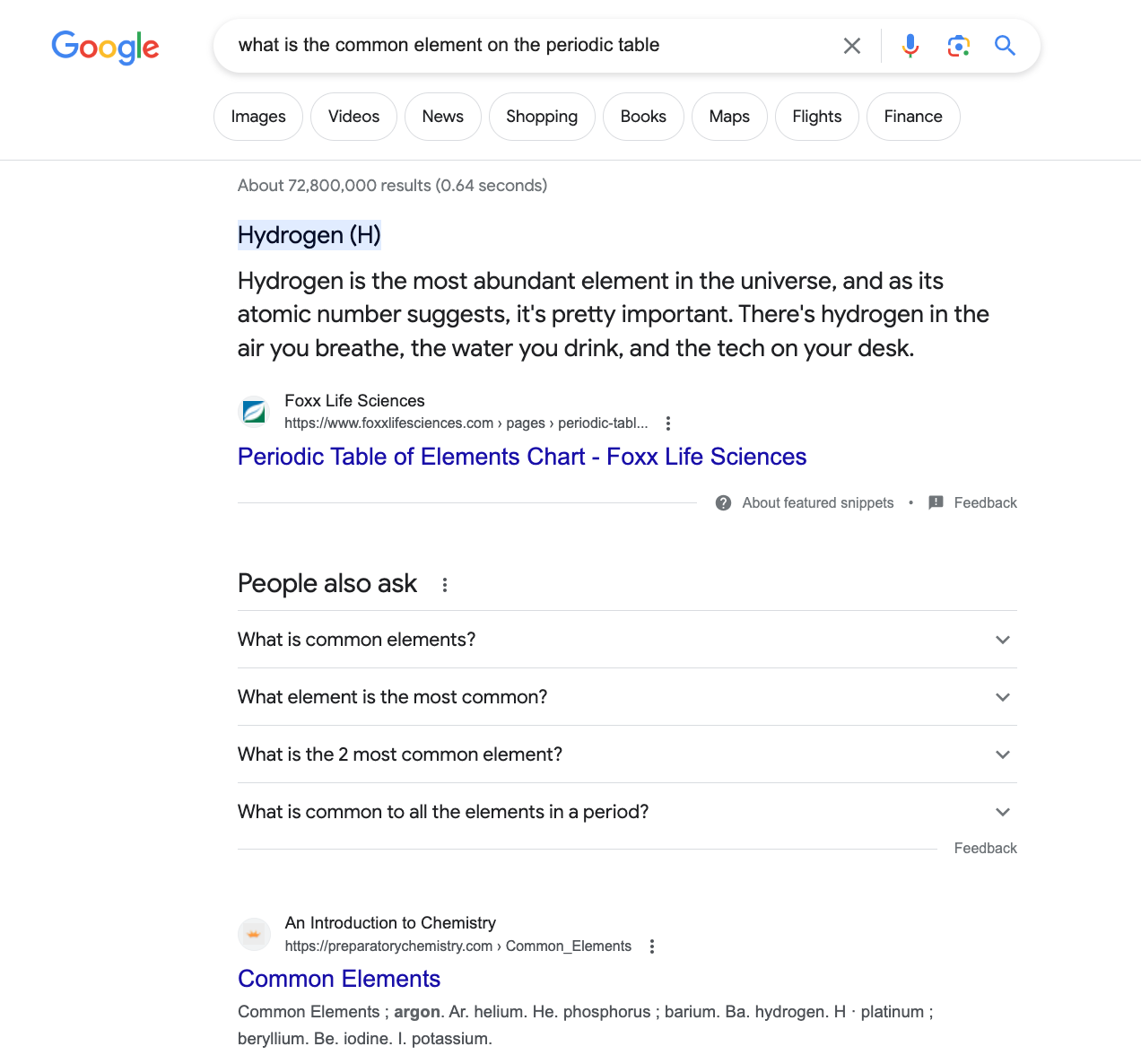
Task: Open People also ask options menu
Action: pos(445,585)
